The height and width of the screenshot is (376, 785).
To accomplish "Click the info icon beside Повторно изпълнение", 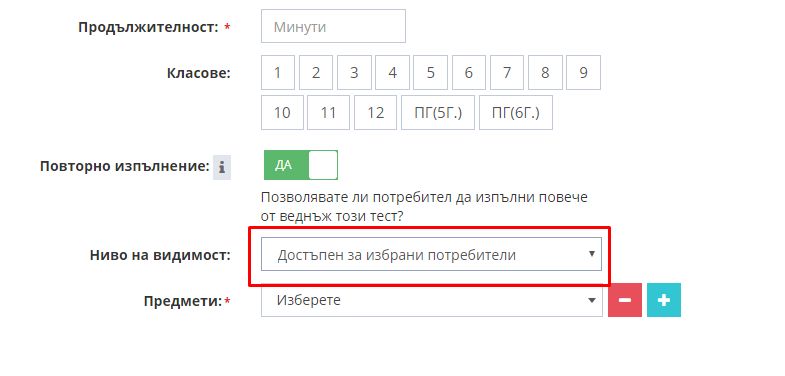I will (222, 167).
